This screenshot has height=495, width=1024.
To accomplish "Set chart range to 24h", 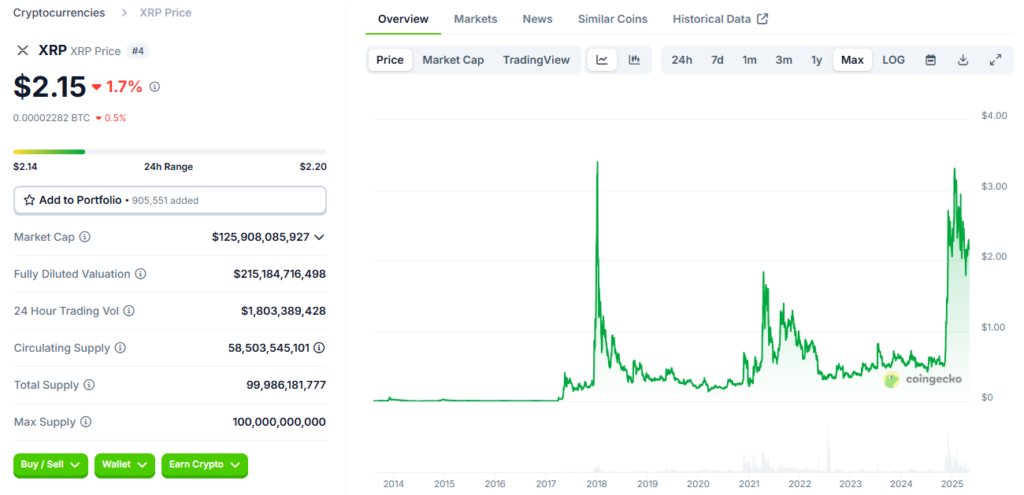I will coord(682,60).
